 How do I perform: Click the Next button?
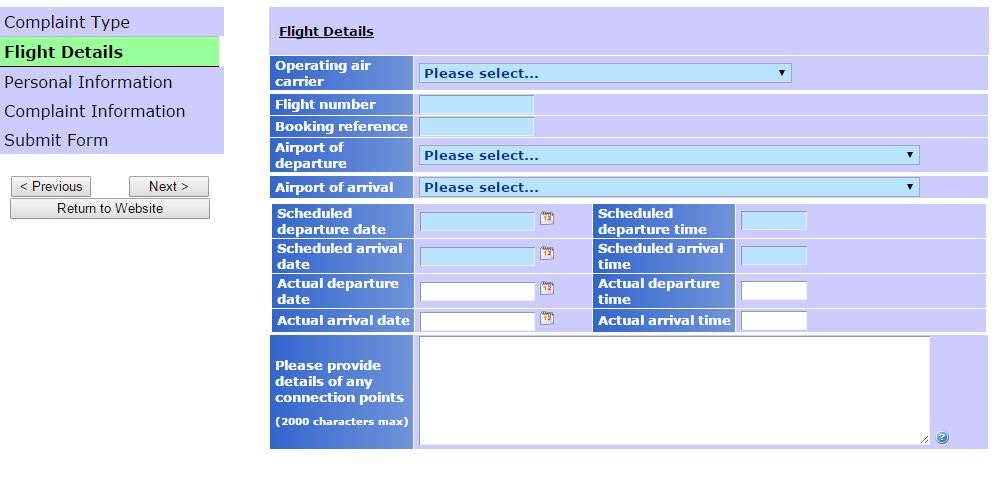coord(168,186)
